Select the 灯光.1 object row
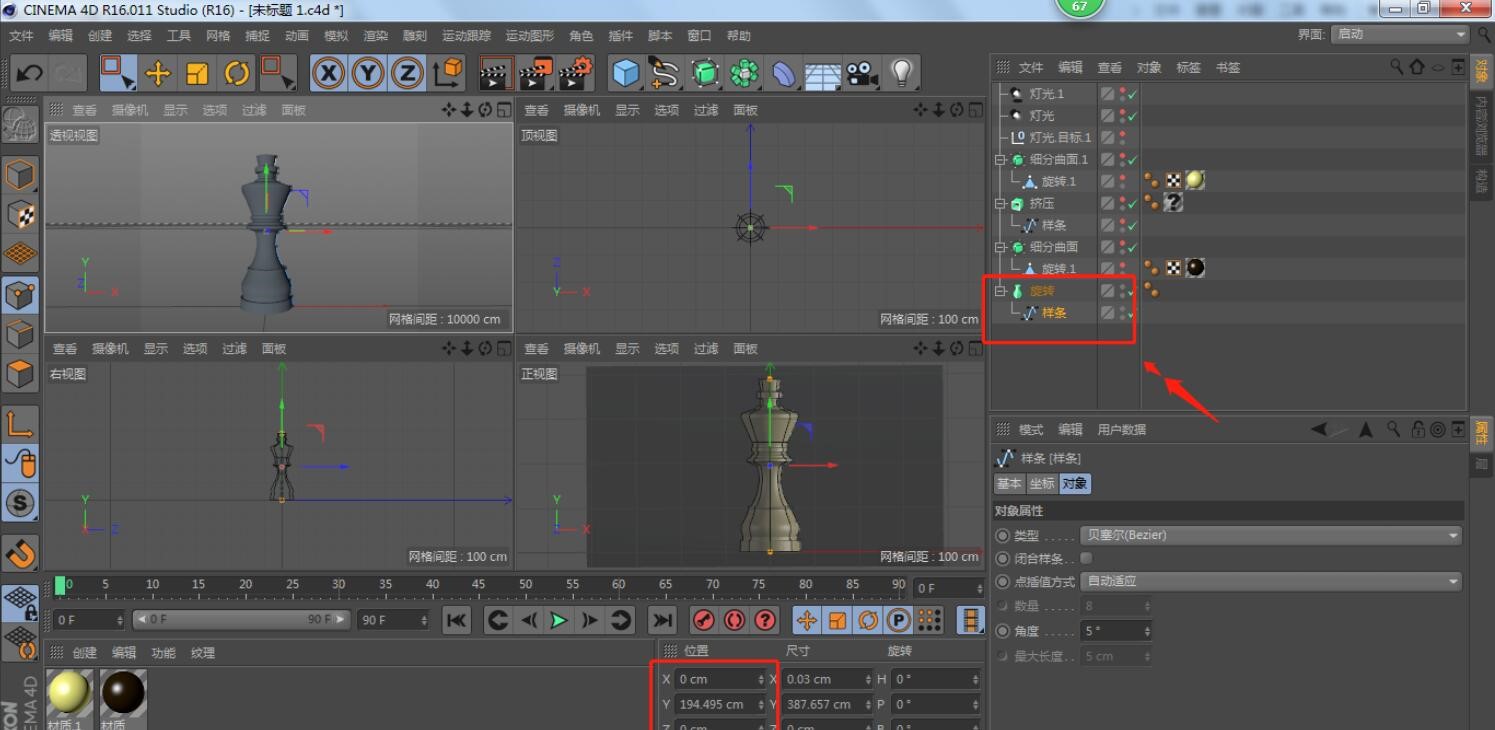 [x=1045, y=94]
